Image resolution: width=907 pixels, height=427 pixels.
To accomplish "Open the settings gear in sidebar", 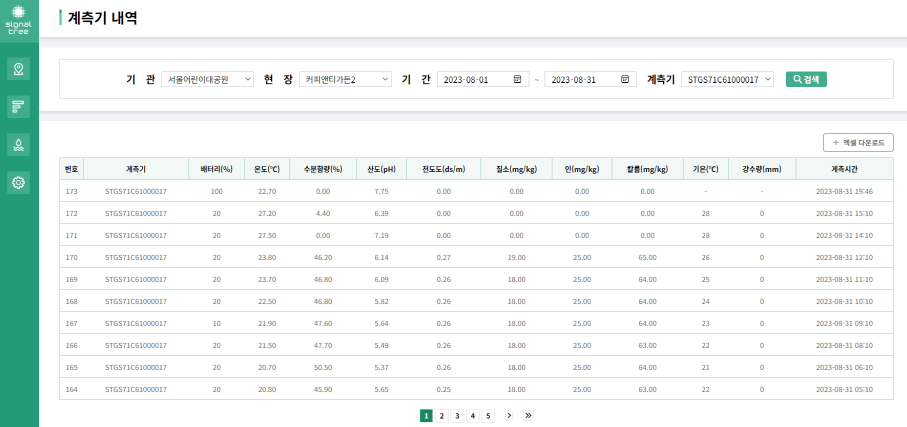I will (x=18, y=183).
